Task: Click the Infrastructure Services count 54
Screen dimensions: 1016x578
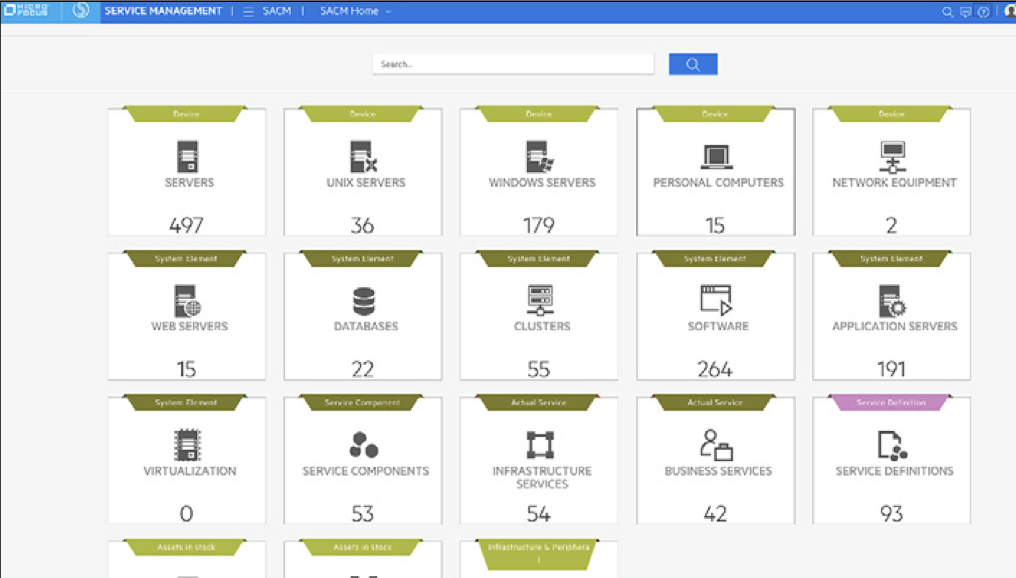Action: pos(539,514)
